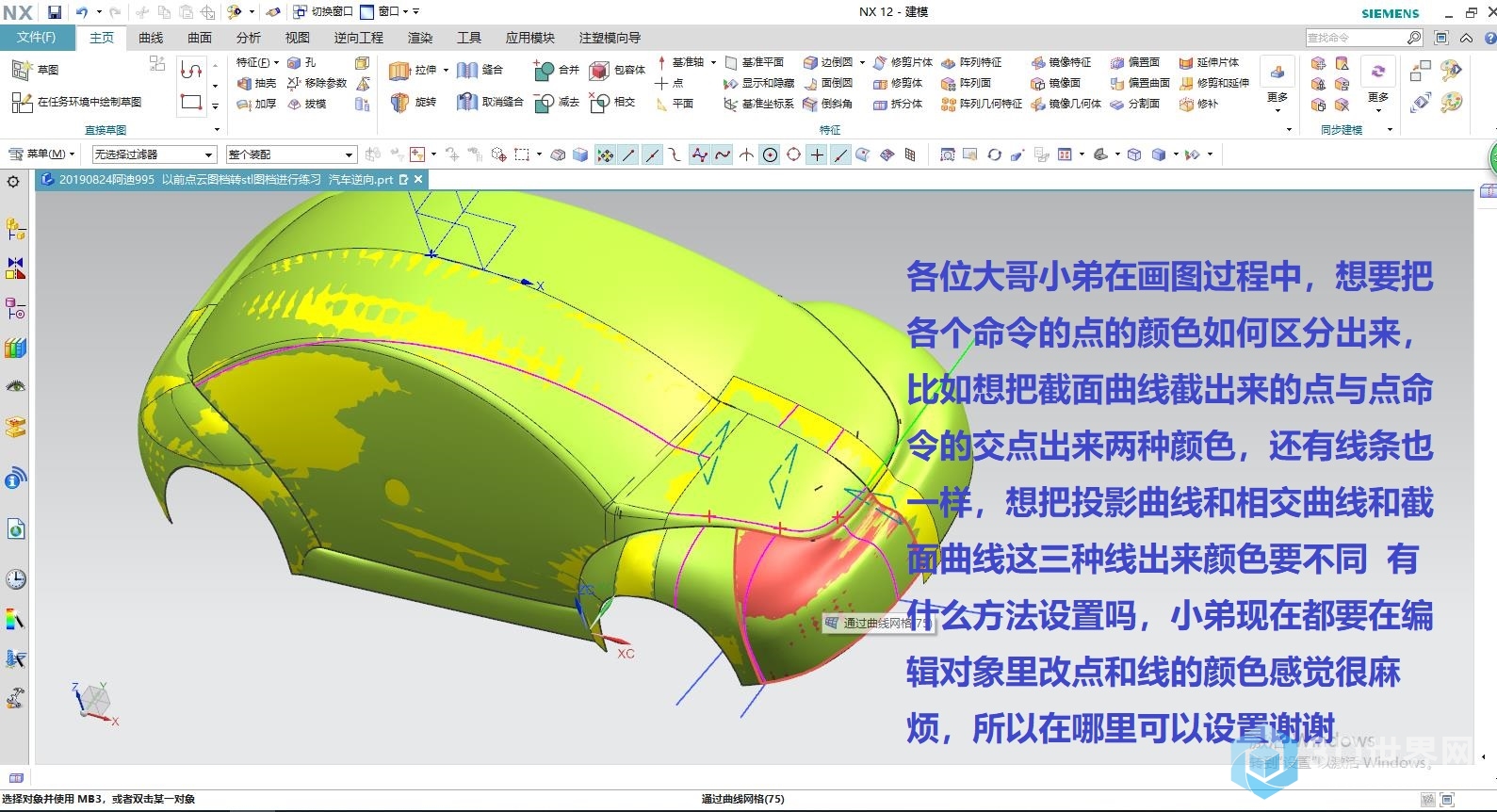Close the 汽车逆向.prt document tab
Screen dimensions: 1497x812
pyautogui.click(x=418, y=179)
